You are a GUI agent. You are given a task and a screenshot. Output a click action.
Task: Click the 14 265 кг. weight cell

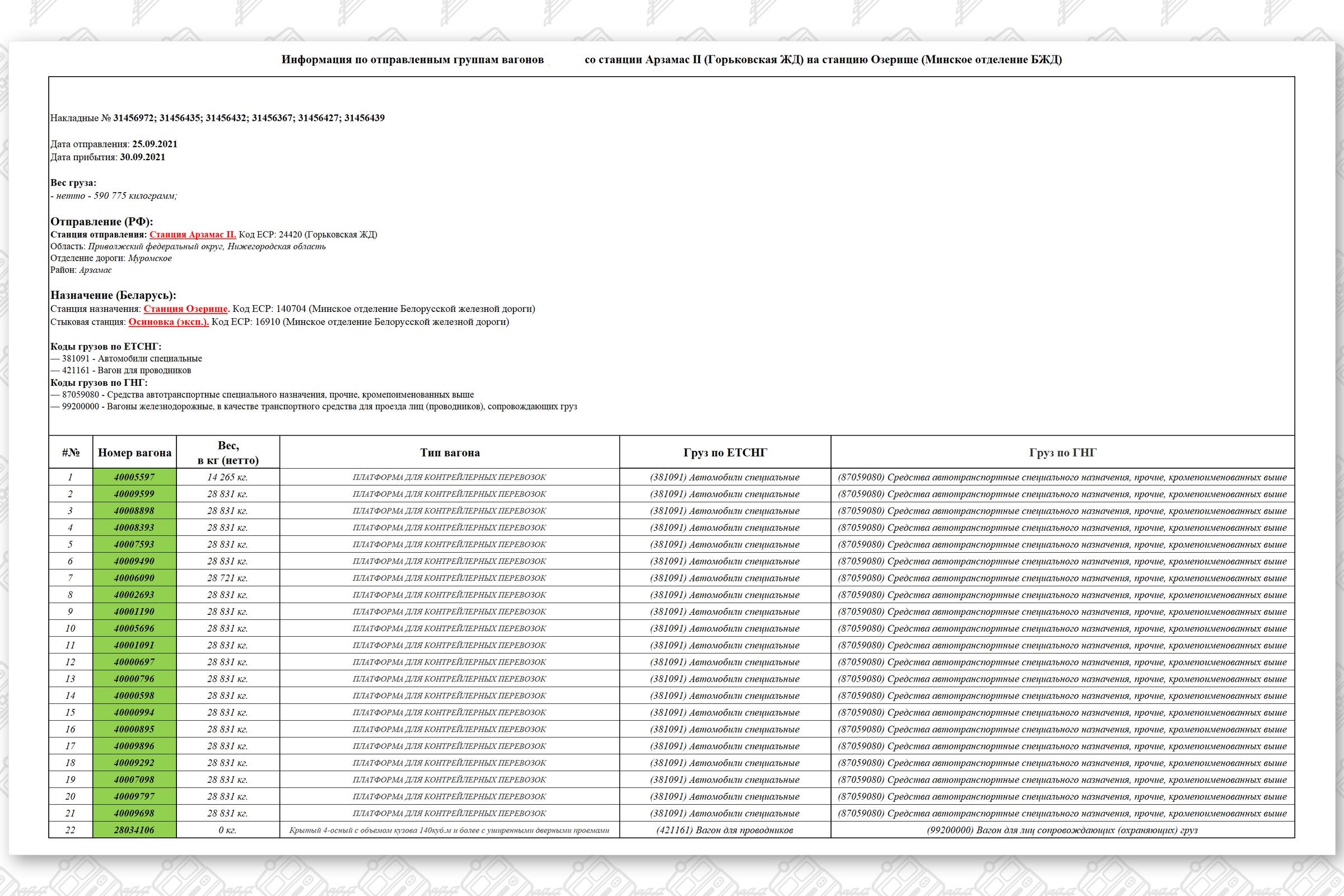[x=227, y=477]
